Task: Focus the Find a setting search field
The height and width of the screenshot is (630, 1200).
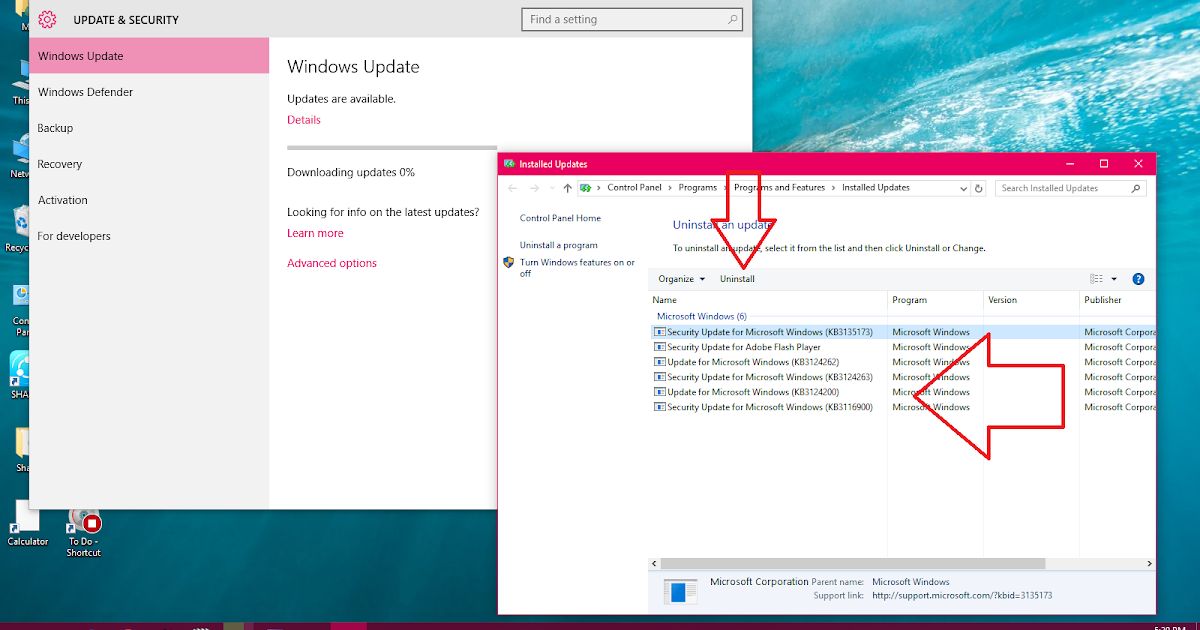Action: pyautogui.click(x=632, y=19)
